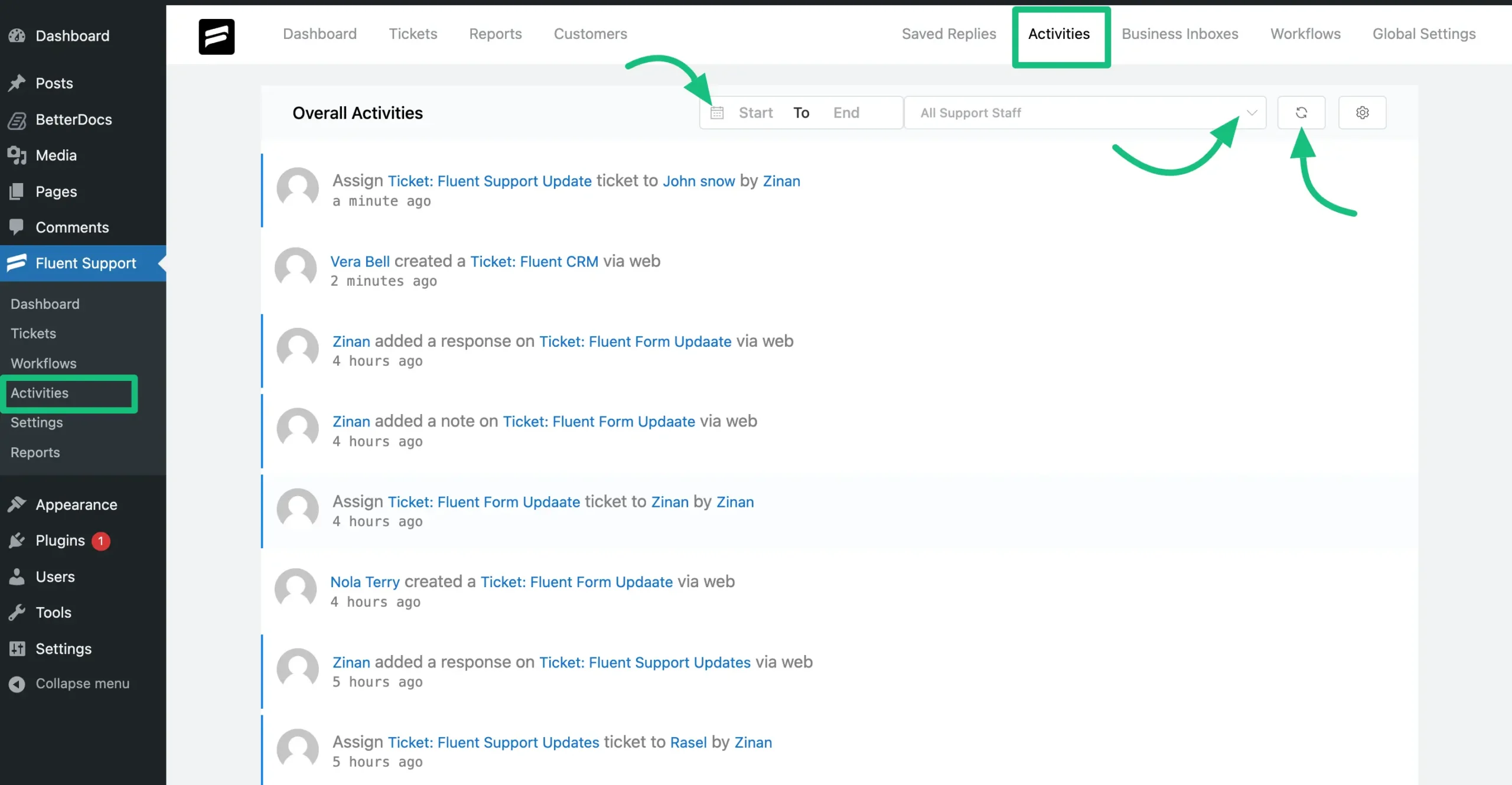Select Workflows in Fluent Support submenu
The image size is (1512, 785).
coord(44,363)
